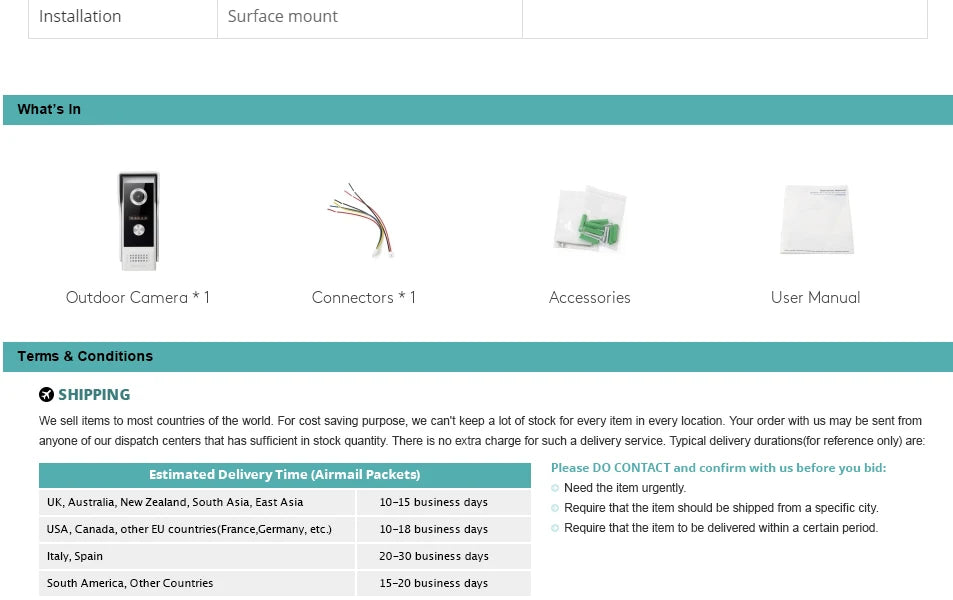Click the 'SHIPPING' heading text
Image resolution: width=953 pixels, height=600 pixels.
pyautogui.click(x=94, y=395)
